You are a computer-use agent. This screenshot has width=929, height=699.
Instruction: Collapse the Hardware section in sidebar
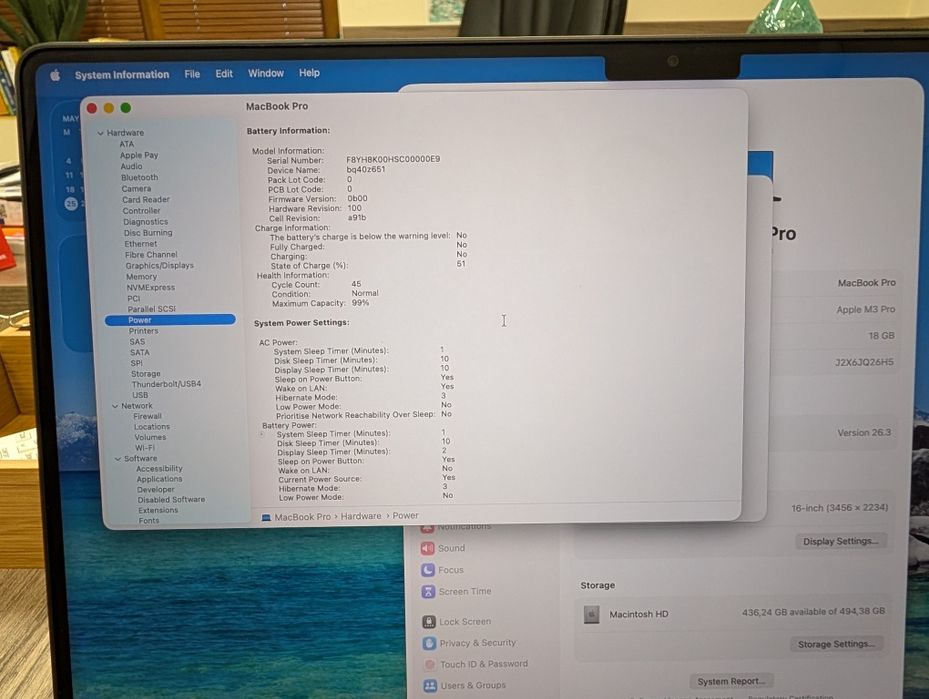[100, 133]
